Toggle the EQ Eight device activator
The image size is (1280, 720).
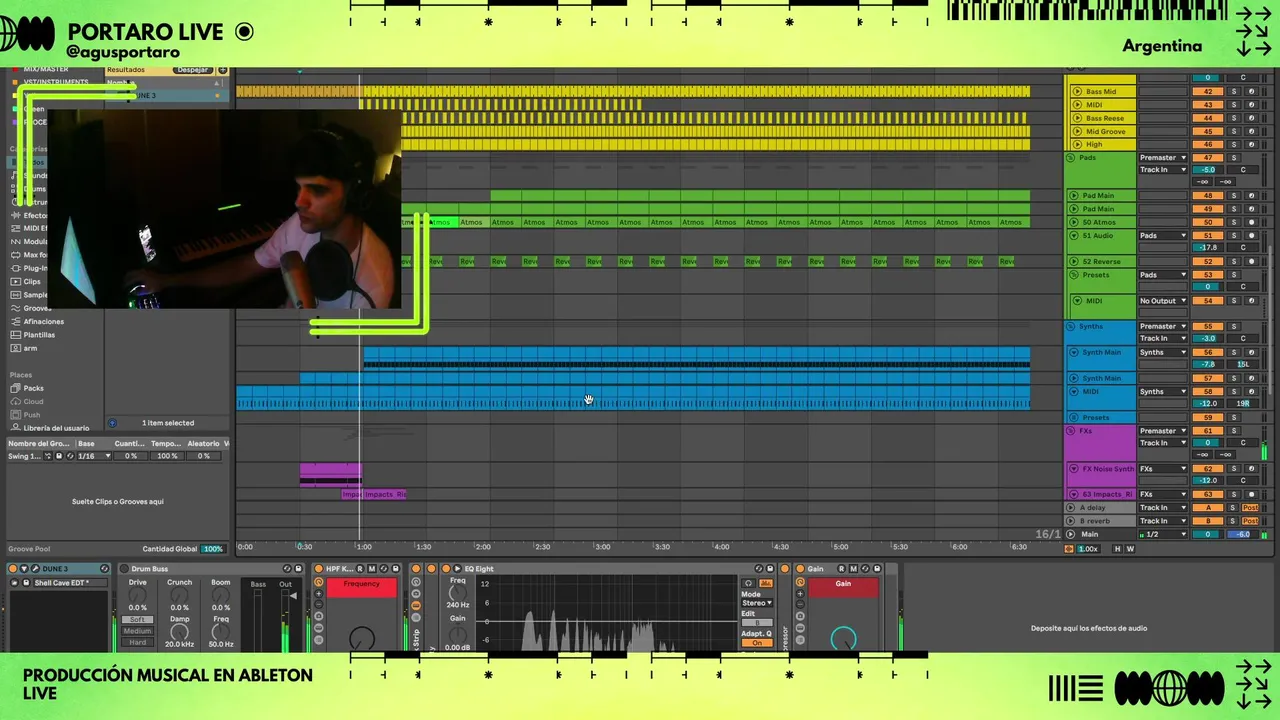tap(446, 569)
